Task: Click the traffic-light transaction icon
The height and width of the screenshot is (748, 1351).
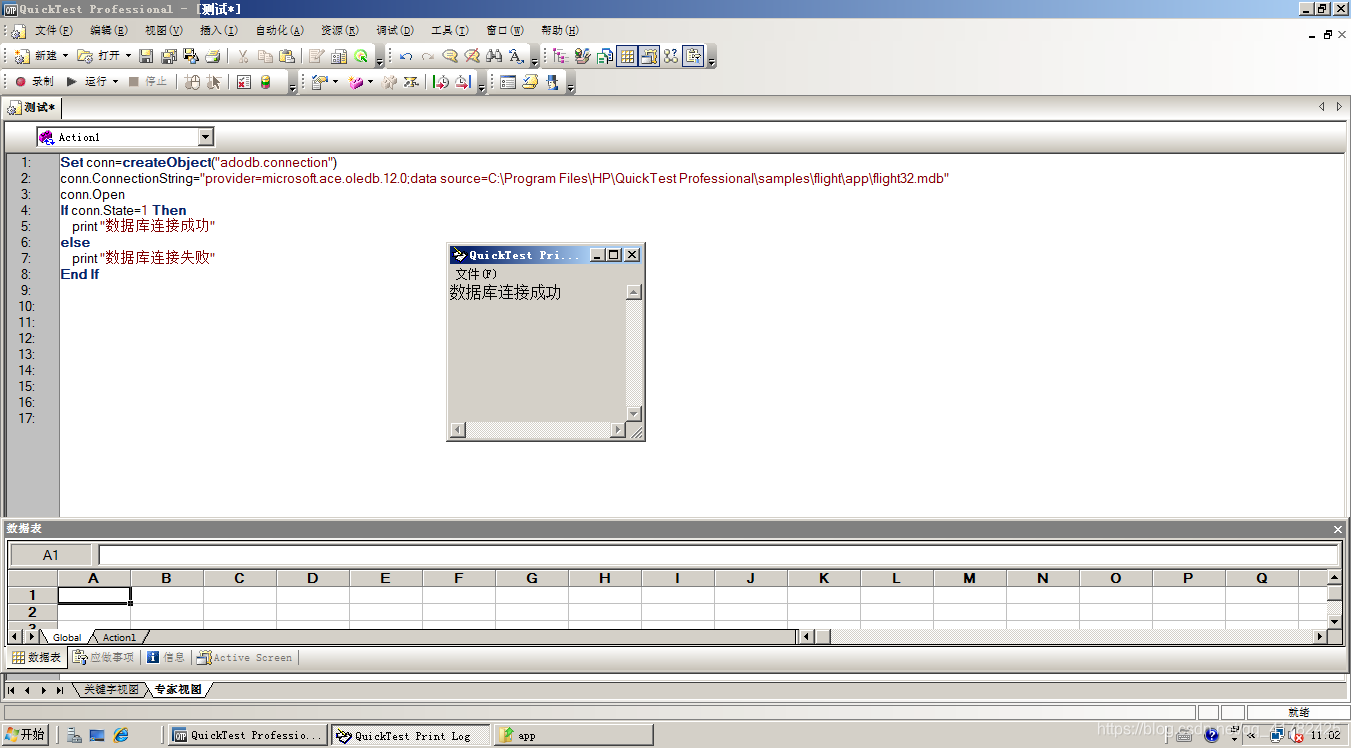Action: (266, 82)
